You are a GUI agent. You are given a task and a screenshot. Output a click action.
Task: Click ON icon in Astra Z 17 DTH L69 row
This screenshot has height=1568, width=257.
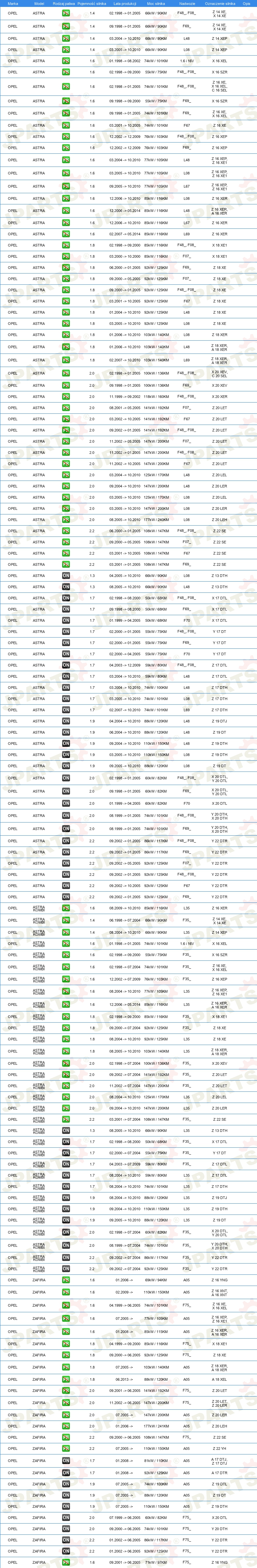click(x=66, y=710)
